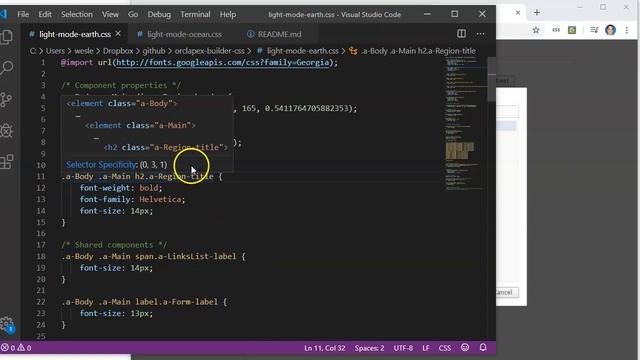Open the Help menu
The height and width of the screenshot is (360, 640).
coord(228,14)
